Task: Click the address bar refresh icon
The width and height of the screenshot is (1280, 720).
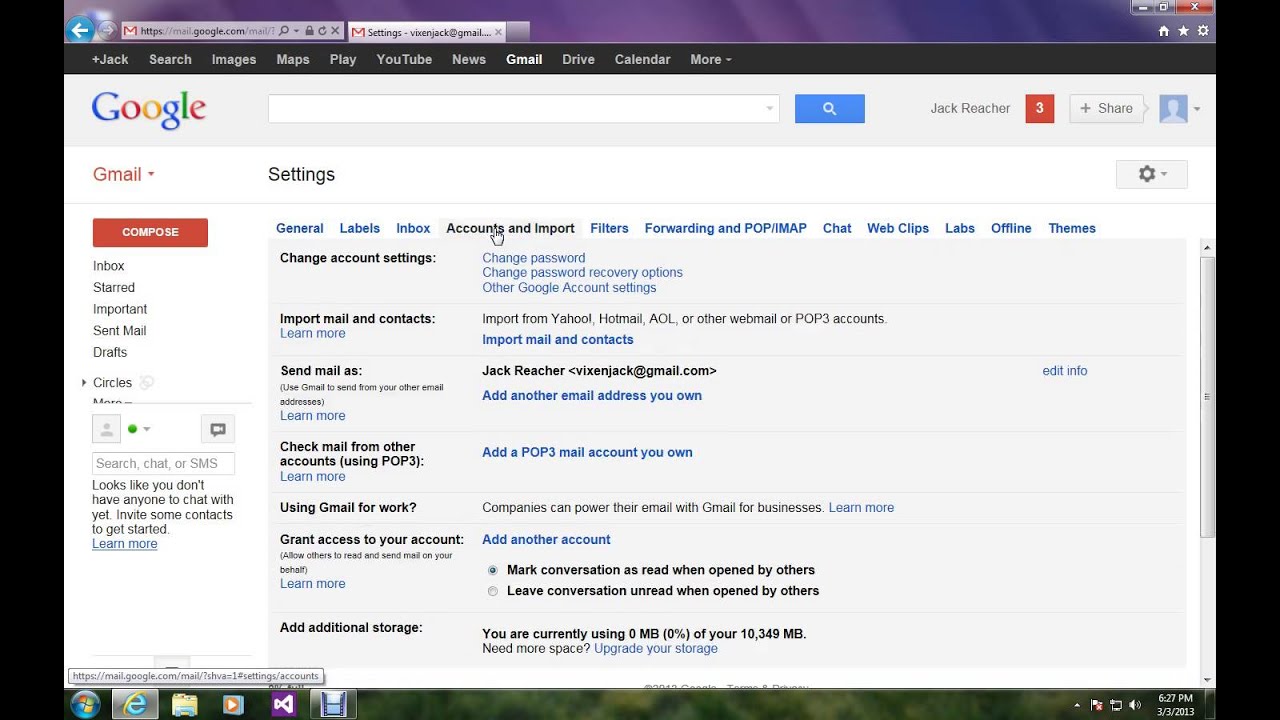Action: [x=321, y=32]
